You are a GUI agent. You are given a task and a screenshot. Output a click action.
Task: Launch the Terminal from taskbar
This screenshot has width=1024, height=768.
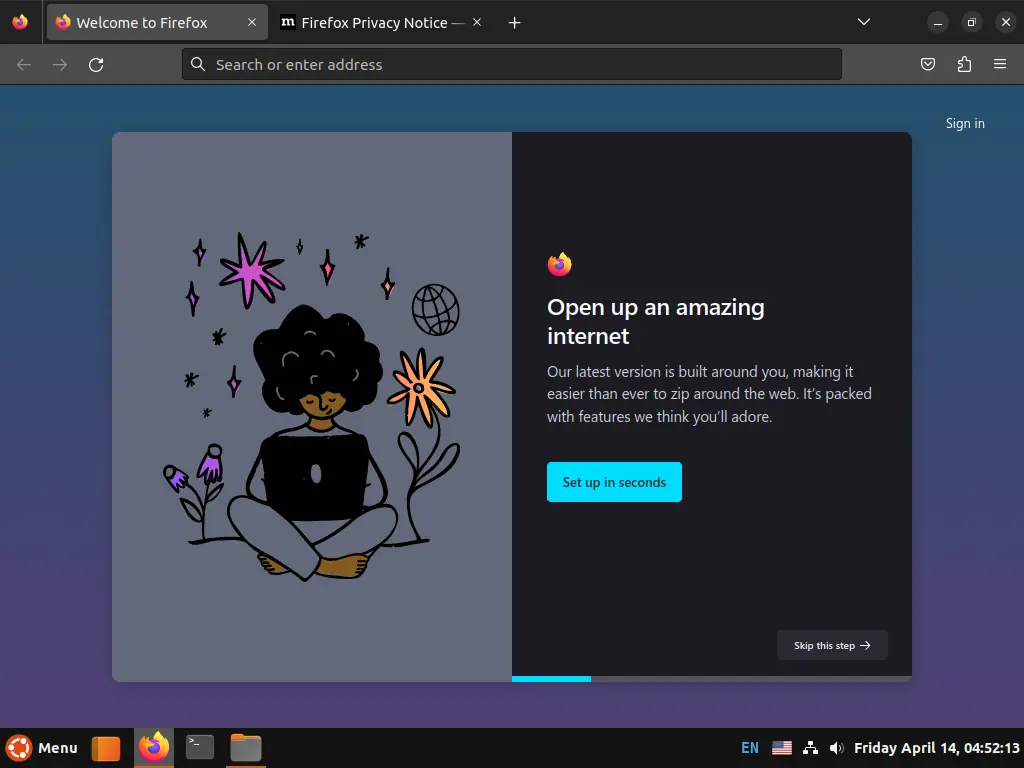click(200, 747)
